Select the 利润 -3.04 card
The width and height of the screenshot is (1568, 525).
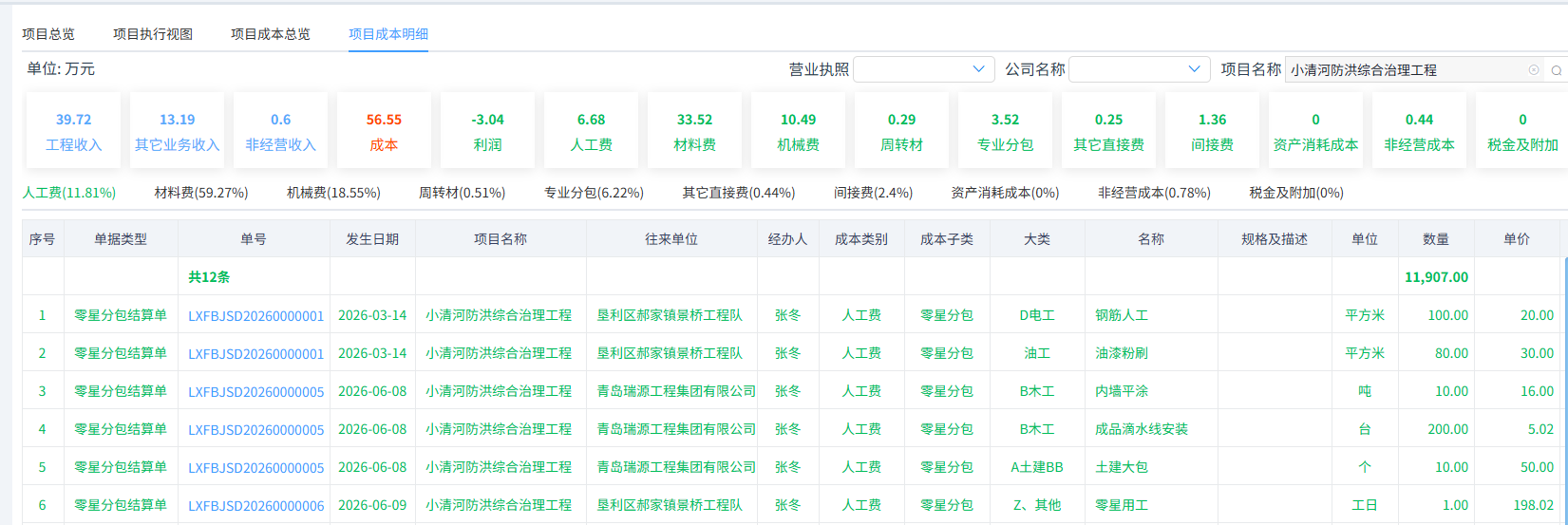[x=487, y=131]
